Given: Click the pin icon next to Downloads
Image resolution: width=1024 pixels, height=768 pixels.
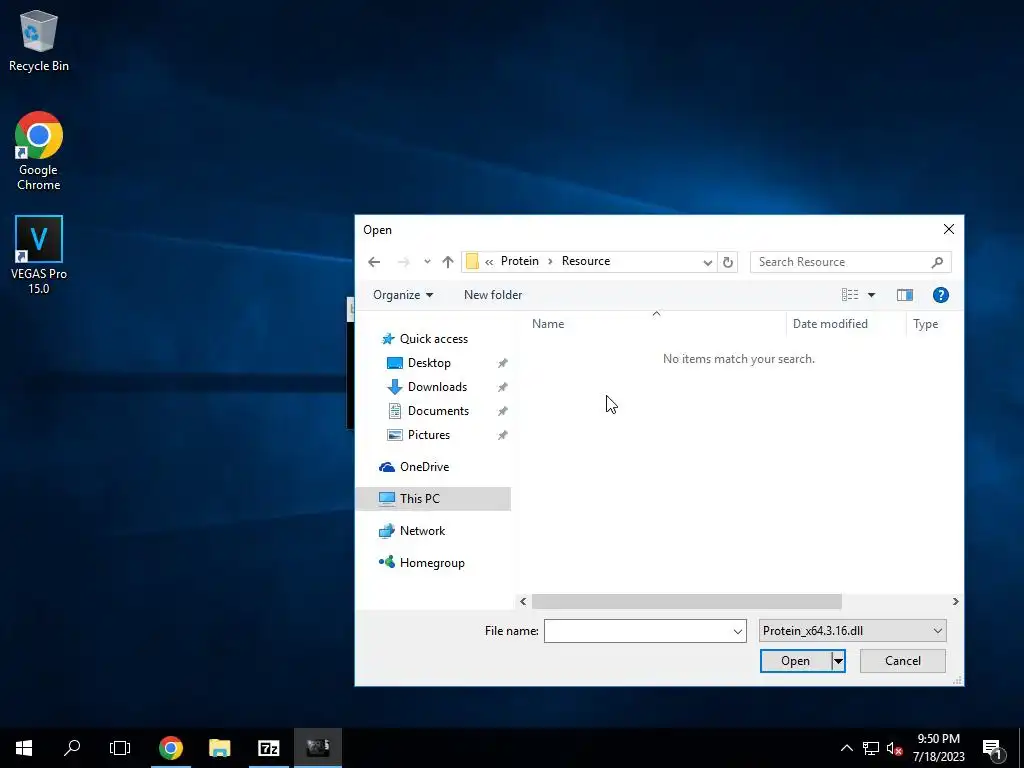Looking at the screenshot, I should (502, 387).
